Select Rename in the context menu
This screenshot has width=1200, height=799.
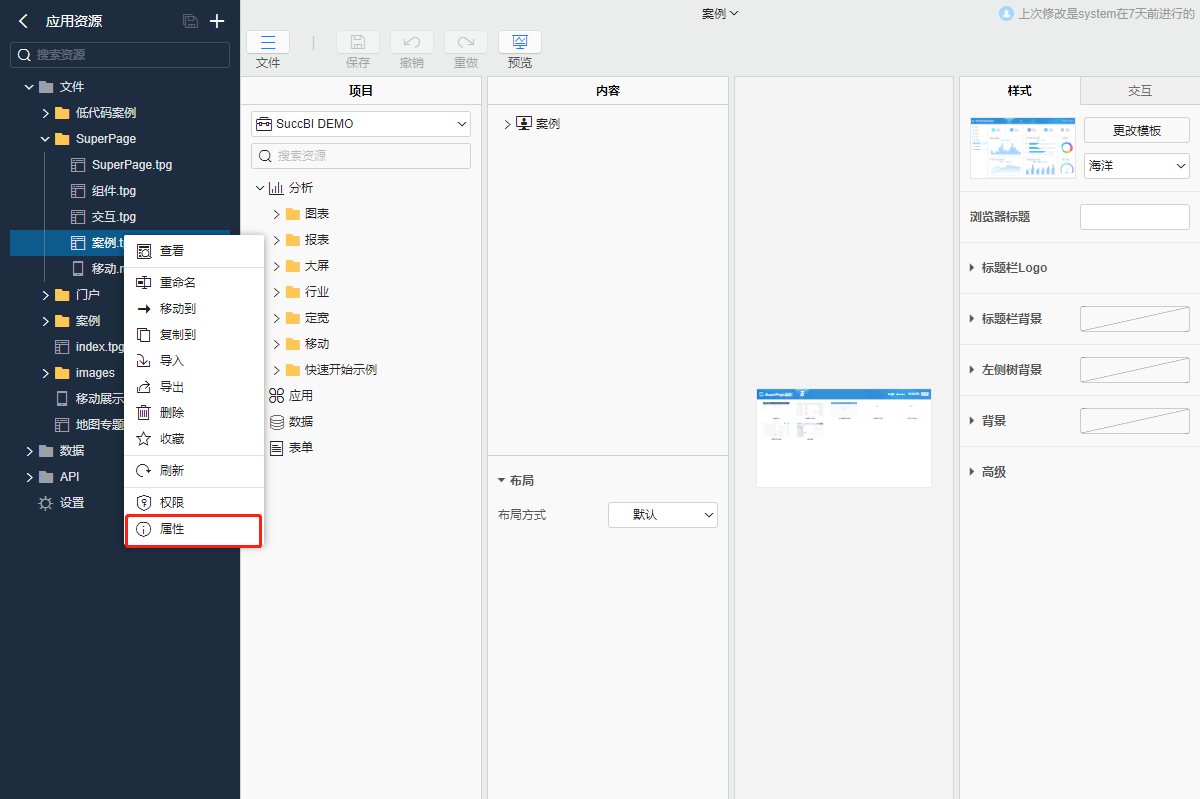pos(177,283)
